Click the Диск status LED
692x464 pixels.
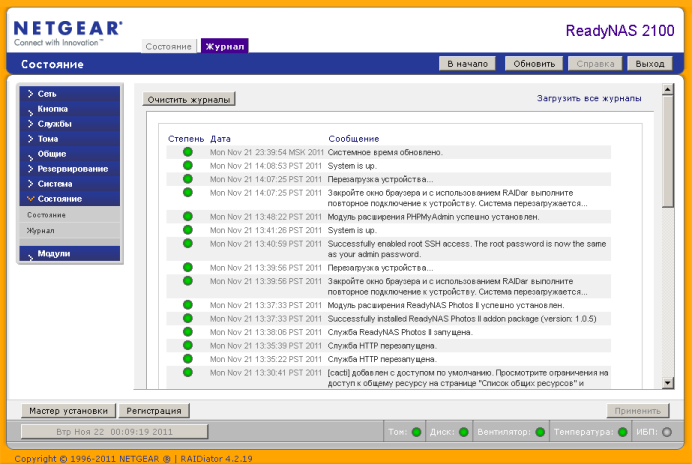(x=463, y=432)
